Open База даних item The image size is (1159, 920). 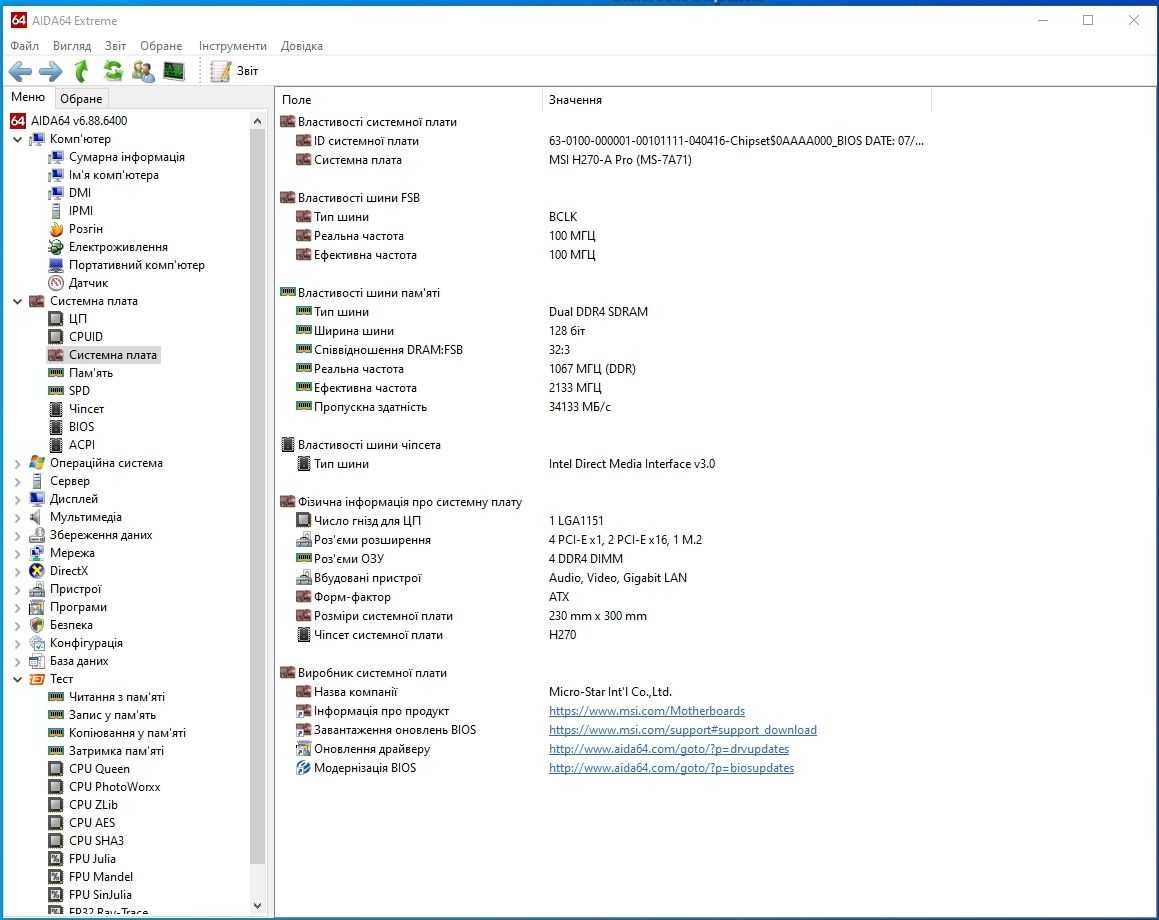coord(78,661)
